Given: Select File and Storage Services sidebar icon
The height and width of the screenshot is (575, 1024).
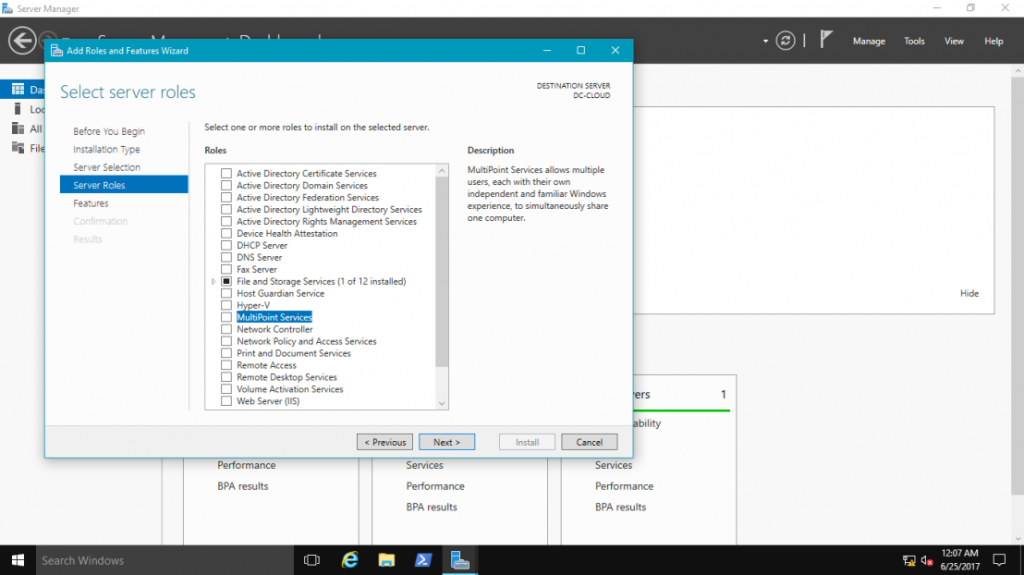Looking at the screenshot, I should pyautogui.click(x=18, y=148).
